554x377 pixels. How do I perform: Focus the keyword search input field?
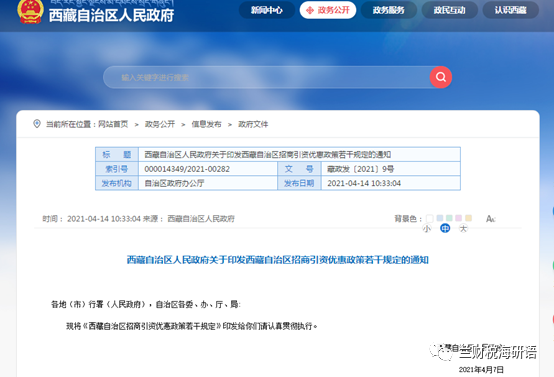267,77
